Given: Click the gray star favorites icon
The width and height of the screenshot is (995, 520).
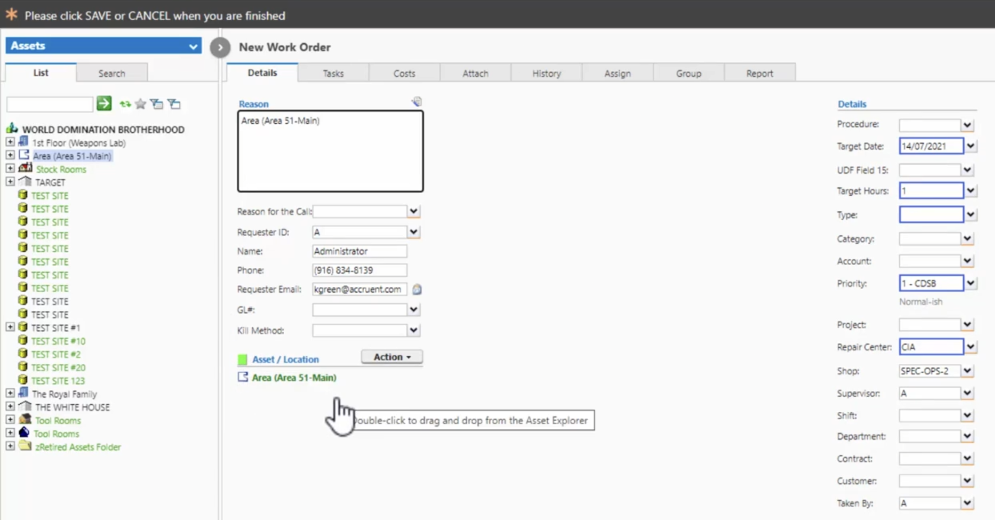Looking at the screenshot, I should click(x=141, y=104).
